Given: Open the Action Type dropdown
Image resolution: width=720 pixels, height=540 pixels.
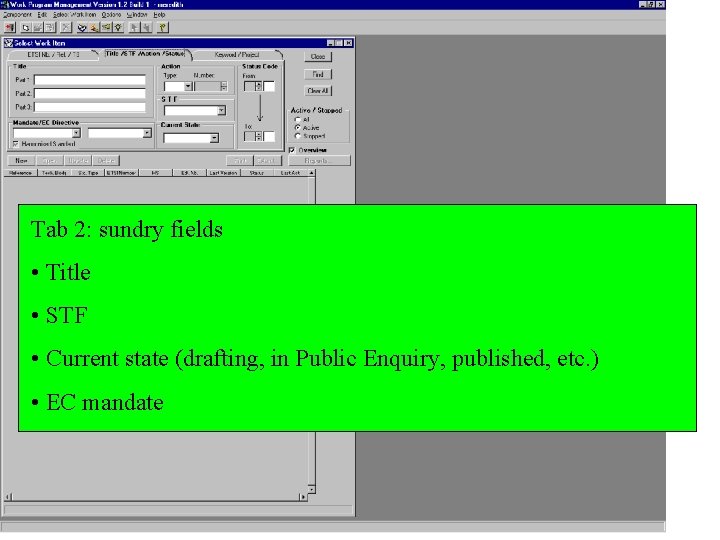Looking at the screenshot, I should pyautogui.click(x=188, y=86).
